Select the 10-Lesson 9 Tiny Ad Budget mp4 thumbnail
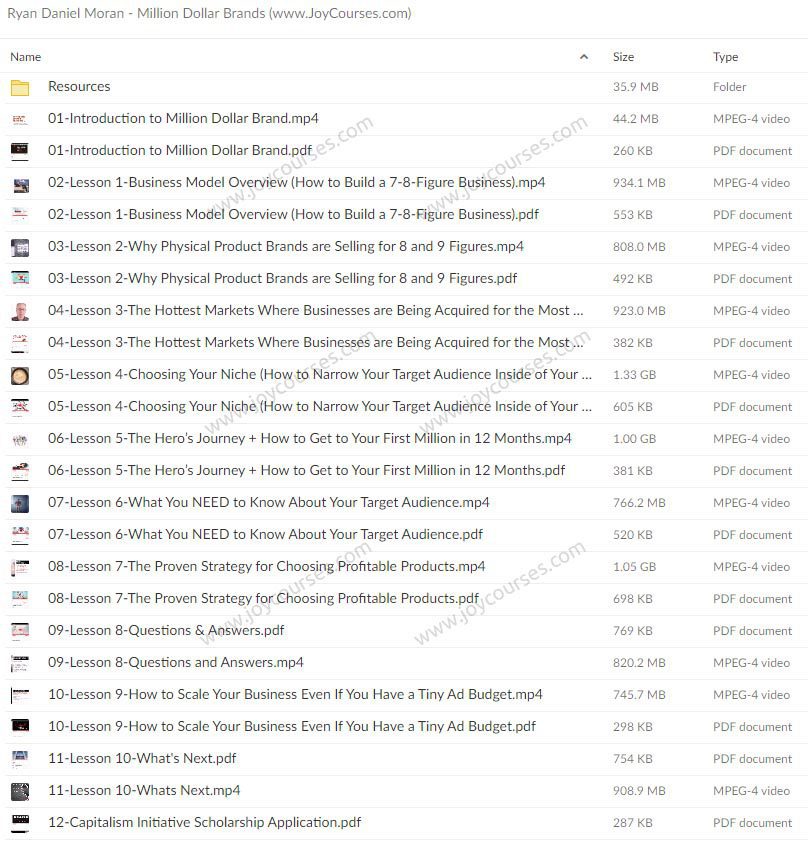This screenshot has height=841, width=808. [20, 695]
